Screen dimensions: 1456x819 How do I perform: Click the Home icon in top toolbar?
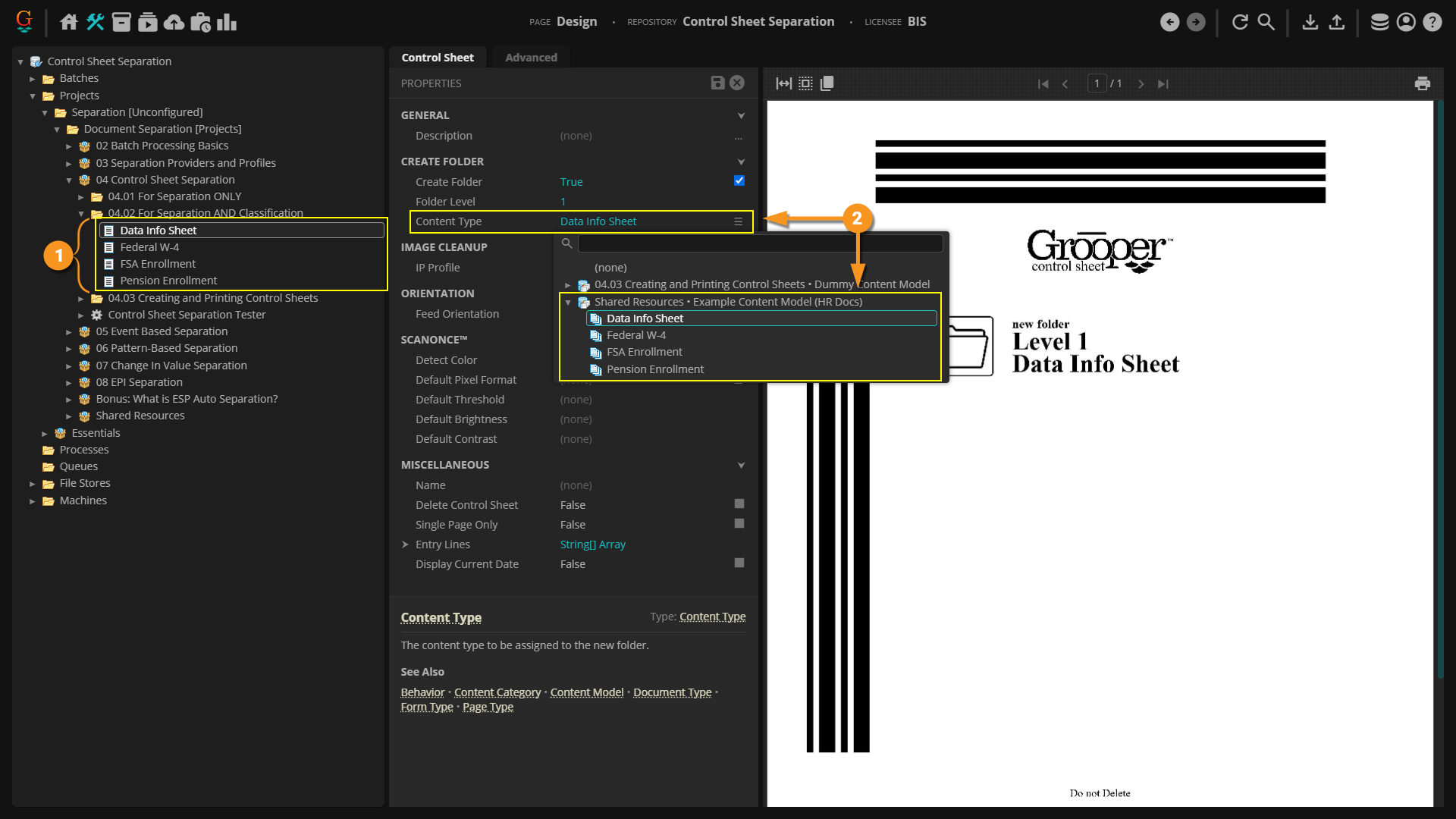[x=68, y=22]
